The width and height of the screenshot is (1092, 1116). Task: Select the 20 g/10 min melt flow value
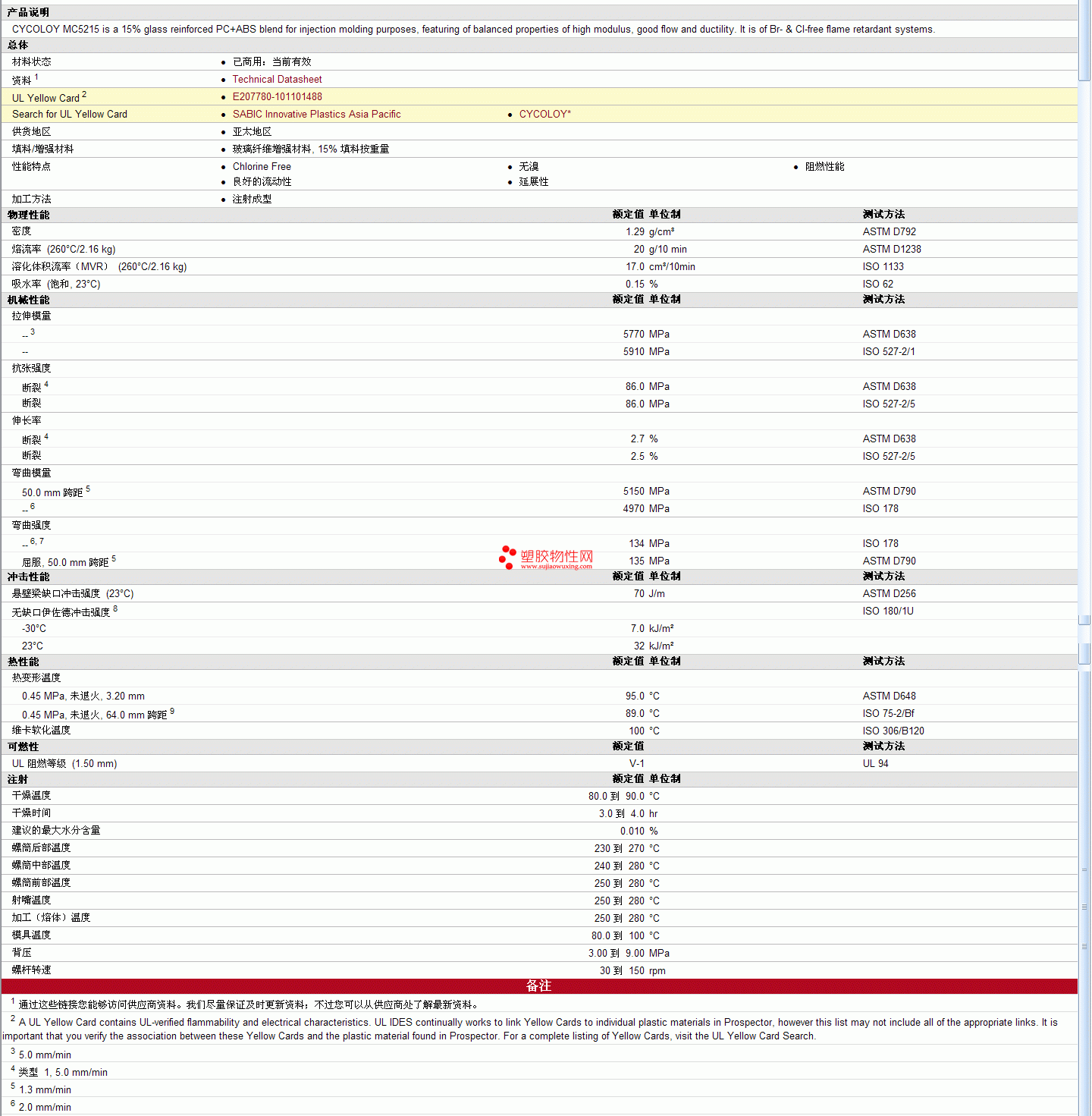(x=661, y=249)
